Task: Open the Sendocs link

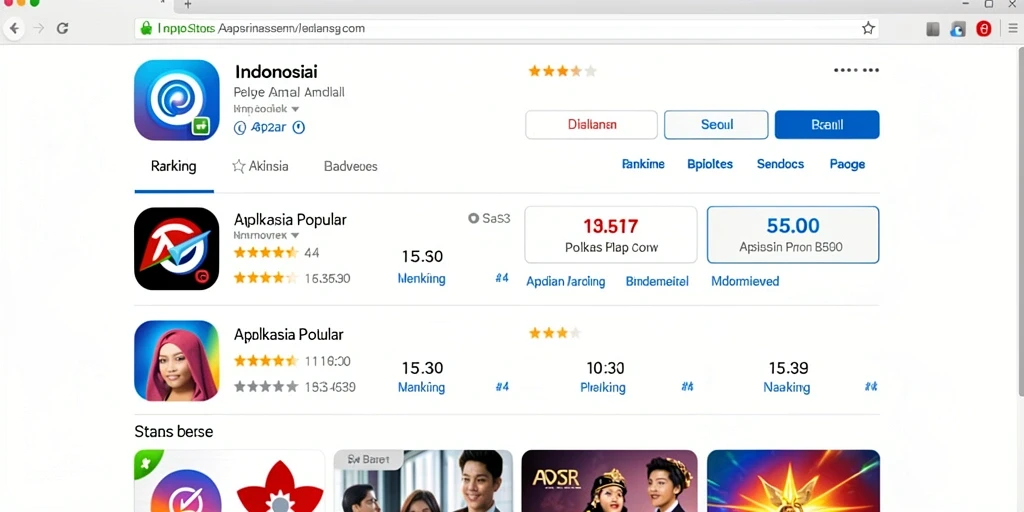Action: 780,164
